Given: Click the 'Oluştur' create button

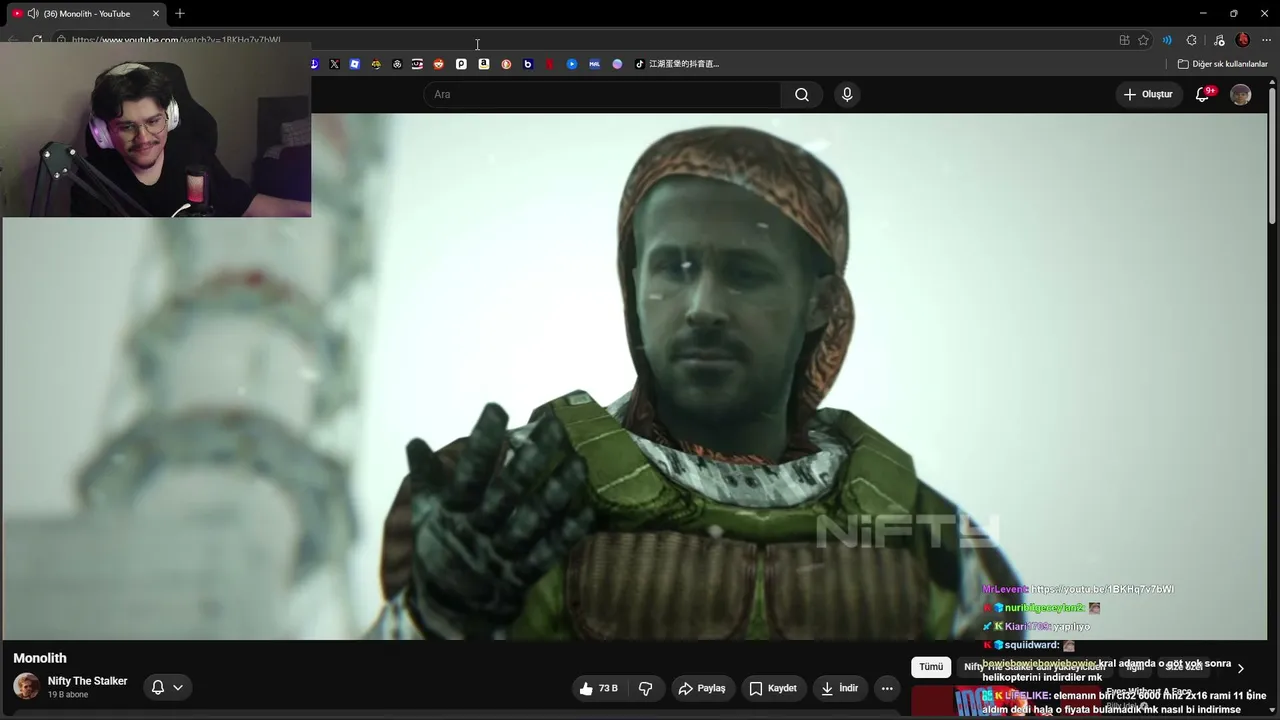Looking at the screenshot, I should pyautogui.click(x=1148, y=94).
